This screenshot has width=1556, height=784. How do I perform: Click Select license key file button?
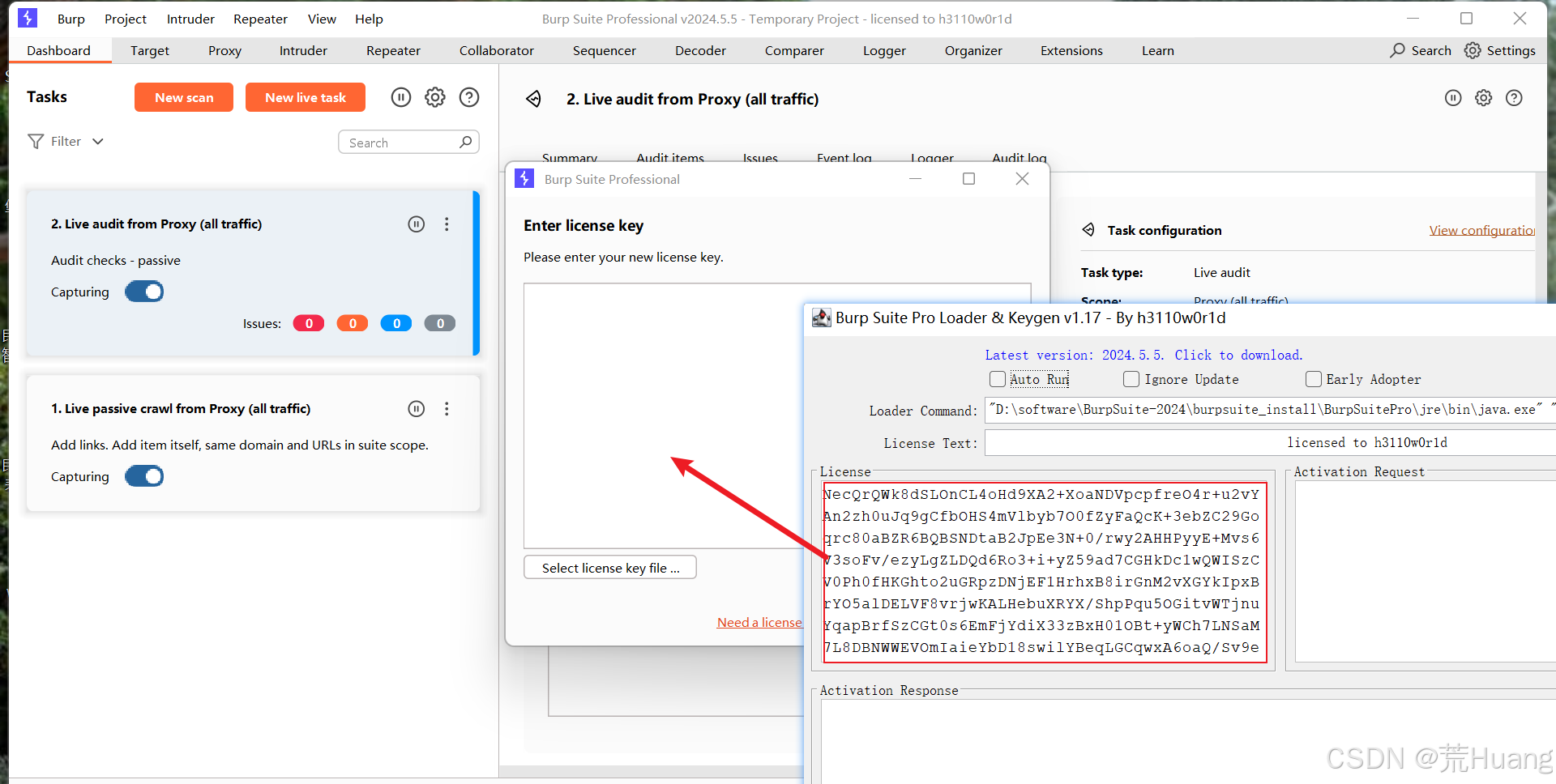tap(610, 568)
